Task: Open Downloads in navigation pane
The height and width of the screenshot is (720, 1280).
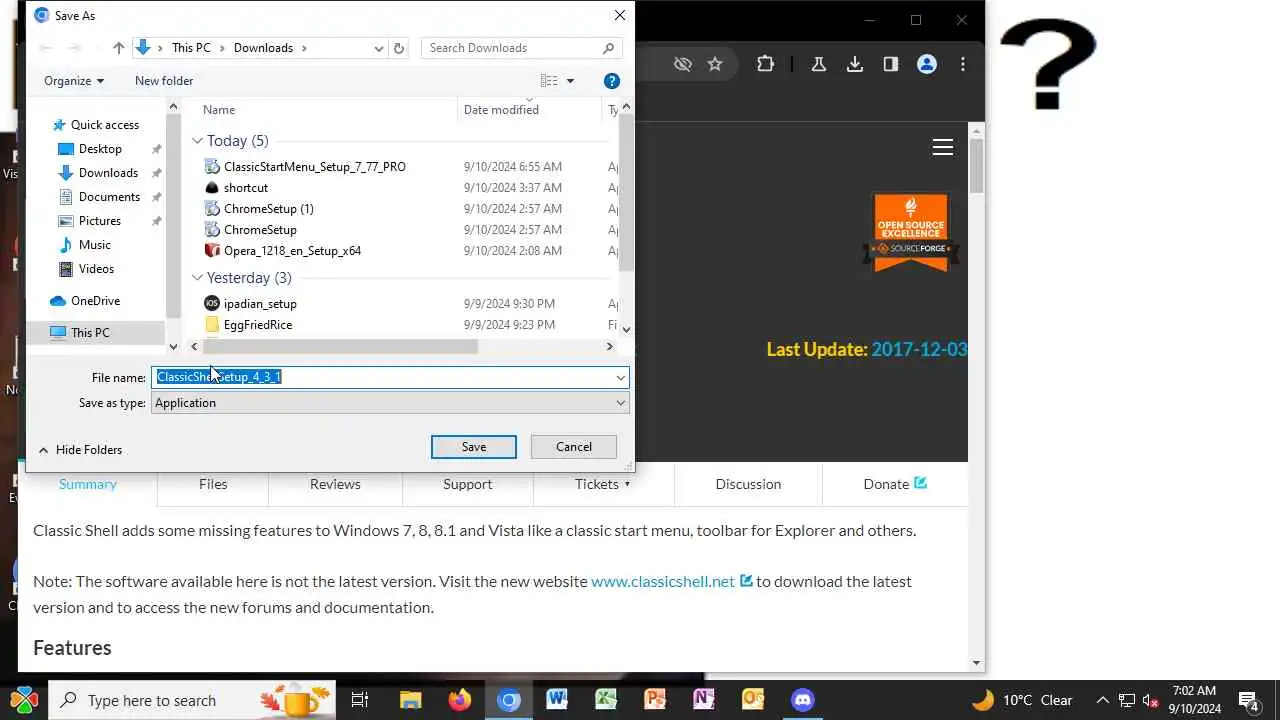Action: (108, 173)
